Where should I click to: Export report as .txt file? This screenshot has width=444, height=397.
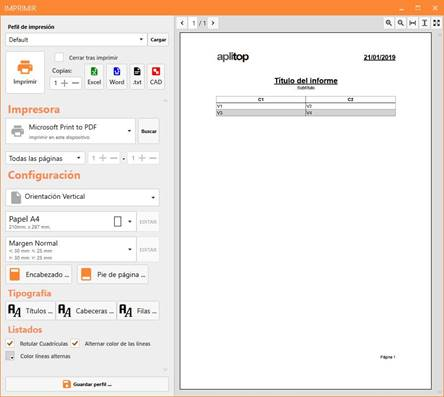pyautogui.click(x=137, y=76)
